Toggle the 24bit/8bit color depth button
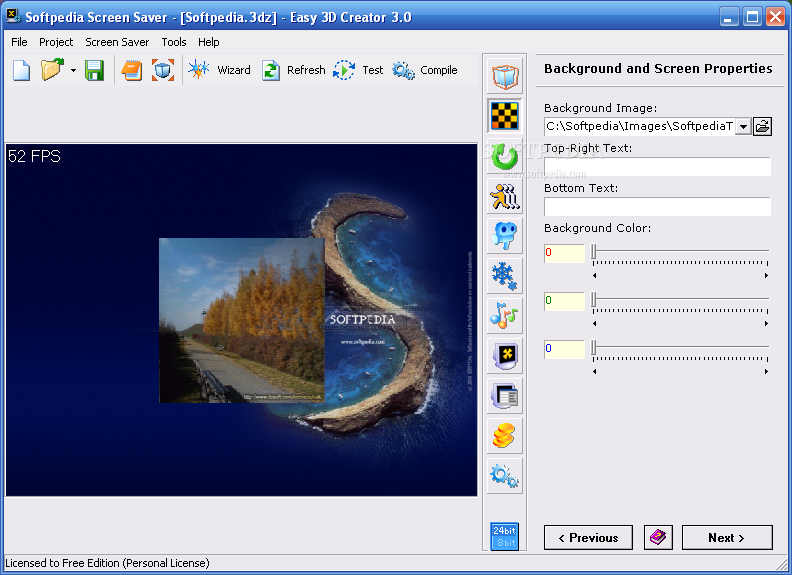This screenshot has width=792, height=575. (x=505, y=536)
